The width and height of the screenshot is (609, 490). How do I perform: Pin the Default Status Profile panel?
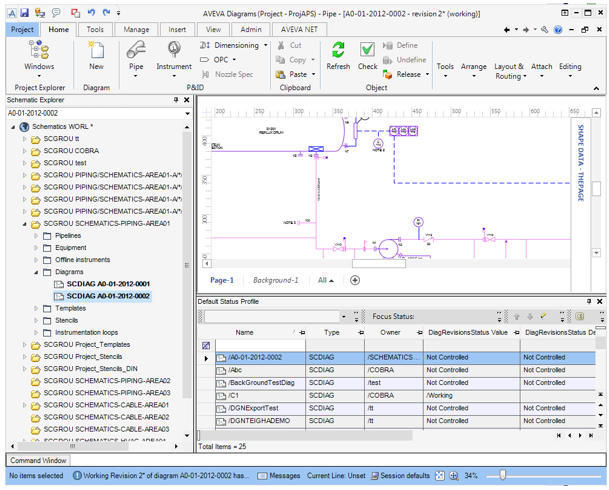[x=589, y=301]
